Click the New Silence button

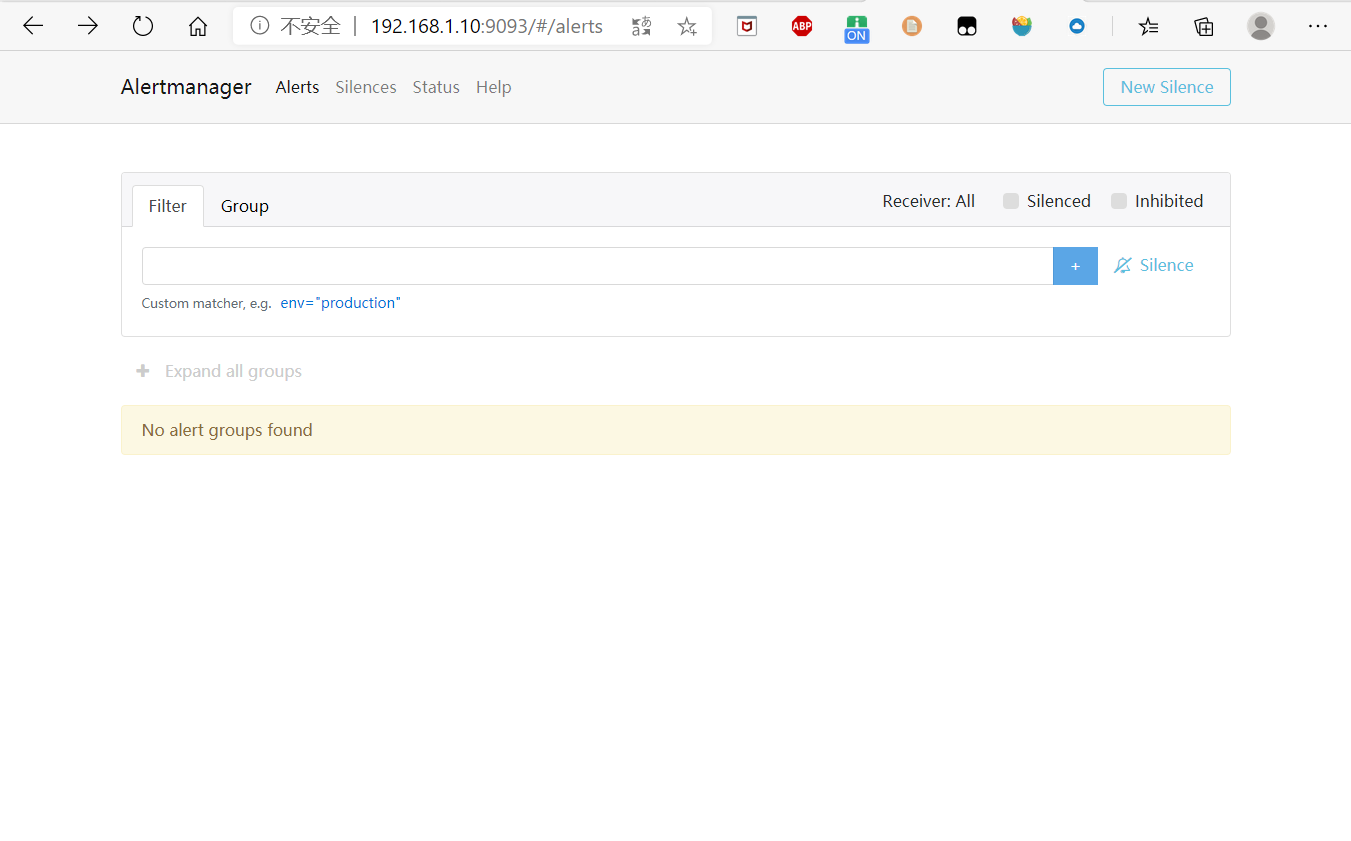pos(1166,87)
